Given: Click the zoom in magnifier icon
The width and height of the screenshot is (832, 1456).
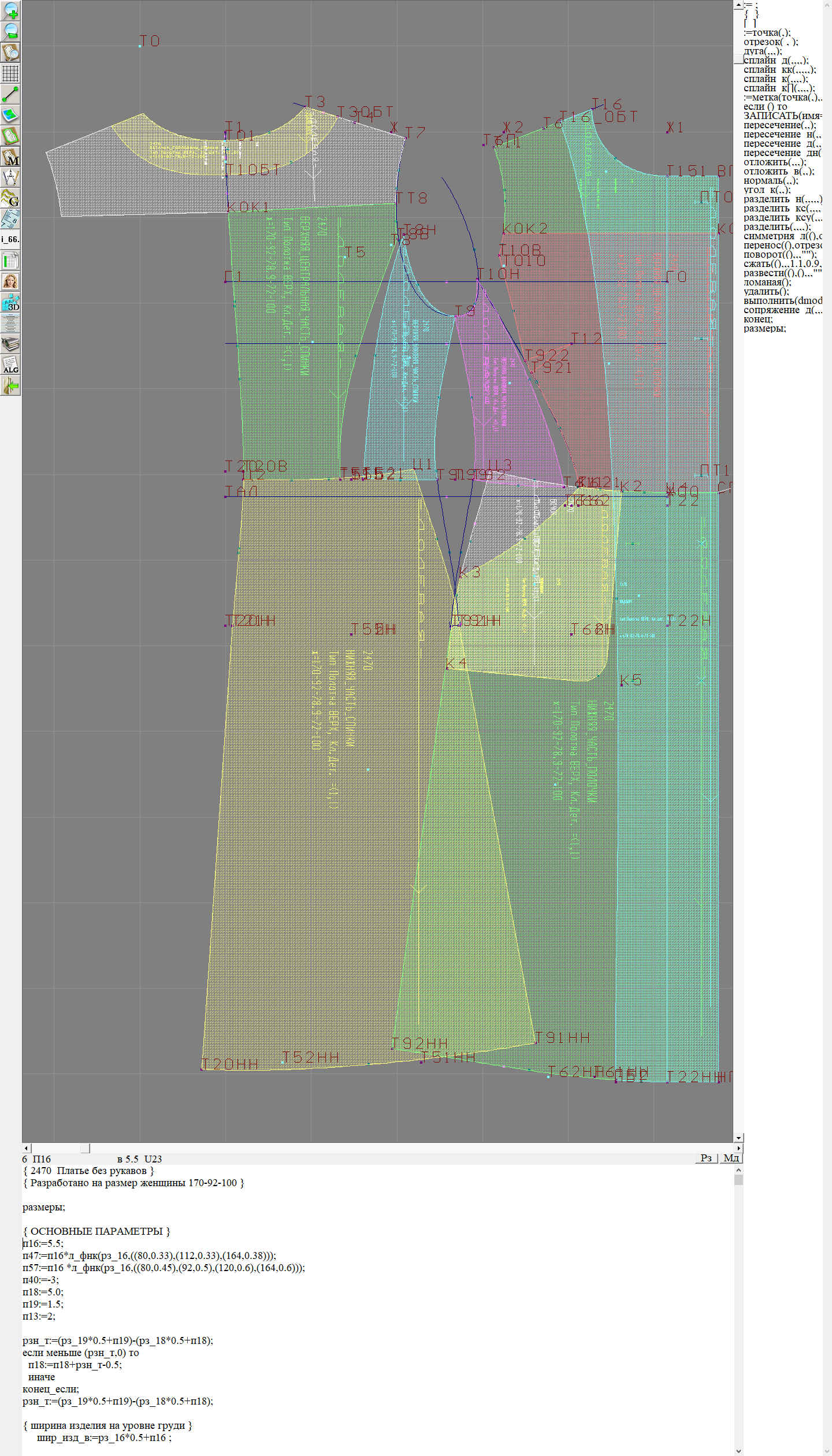Looking at the screenshot, I should (x=10, y=10).
